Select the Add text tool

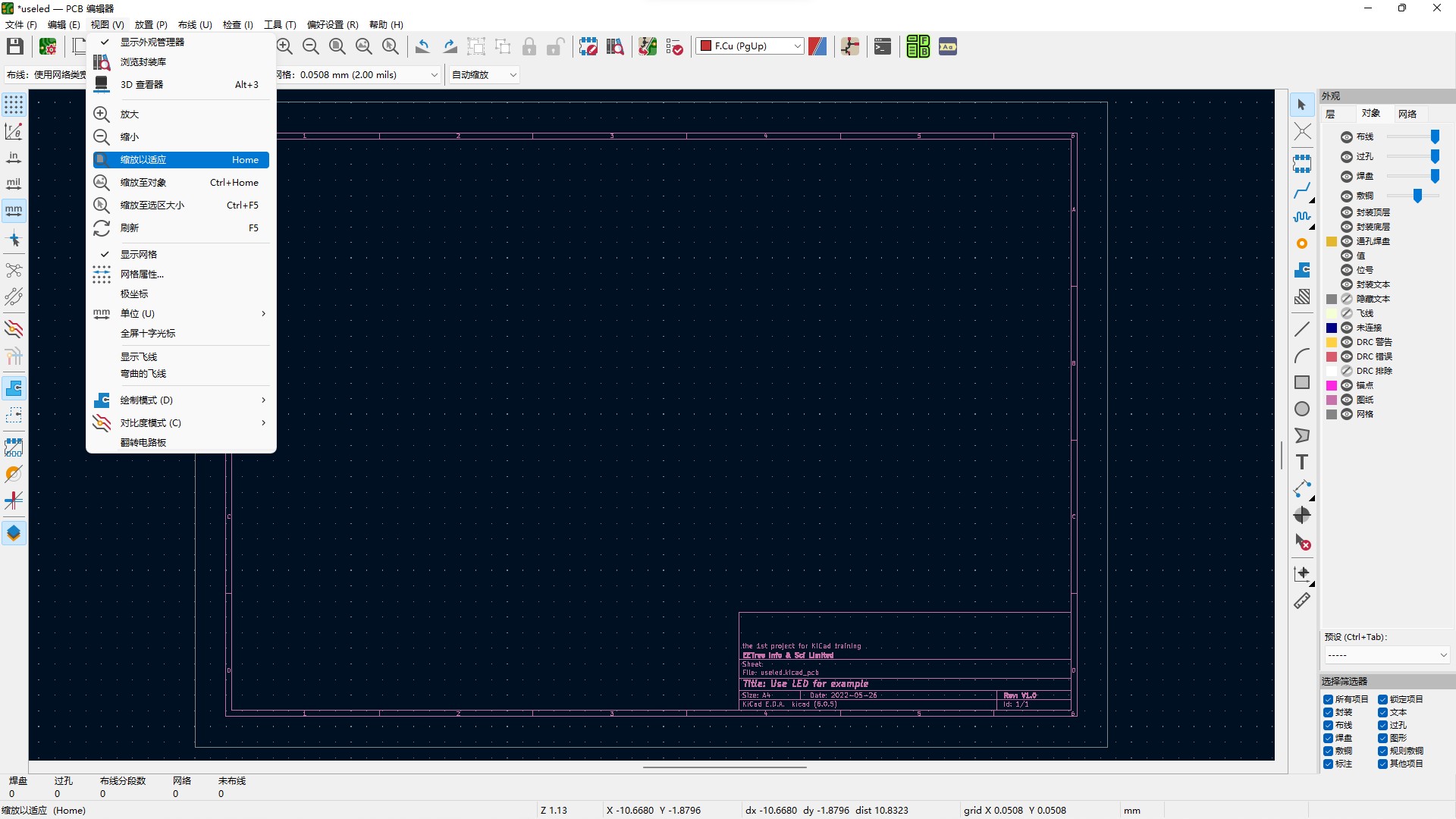tap(1302, 462)
